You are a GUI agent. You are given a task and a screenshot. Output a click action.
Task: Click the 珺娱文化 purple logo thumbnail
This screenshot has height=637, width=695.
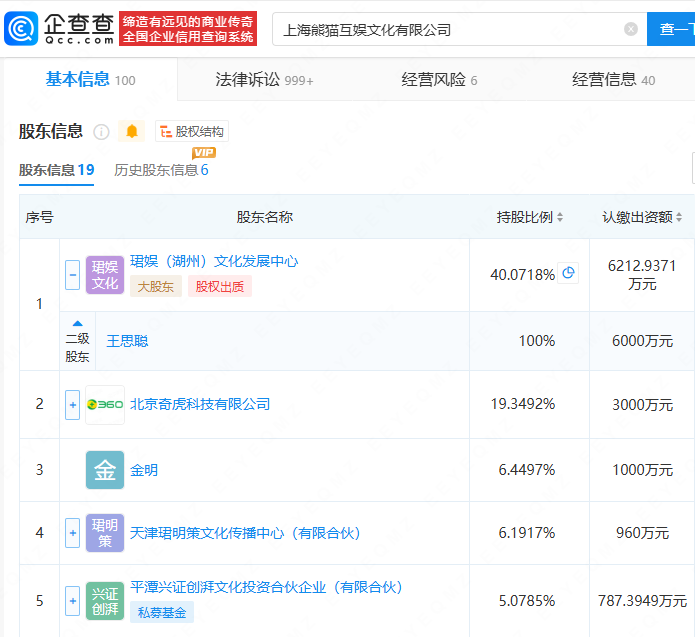tap(105, 275)
